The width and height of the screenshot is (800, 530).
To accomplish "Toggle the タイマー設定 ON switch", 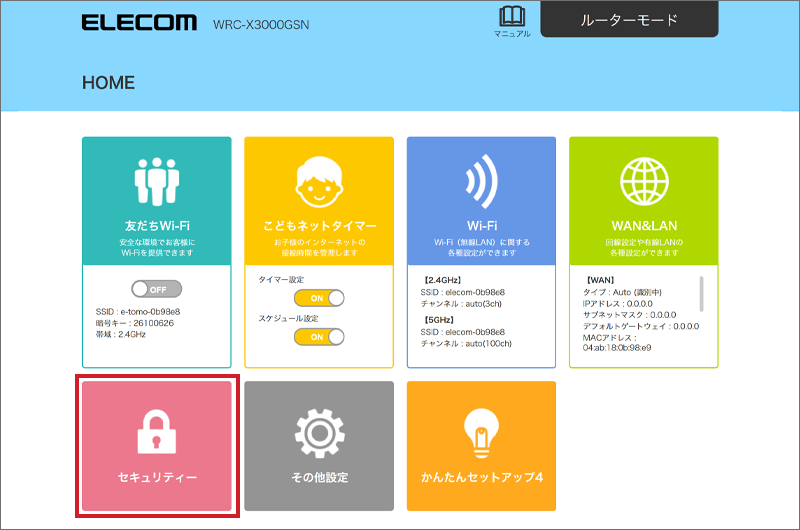I will (319, 298).
